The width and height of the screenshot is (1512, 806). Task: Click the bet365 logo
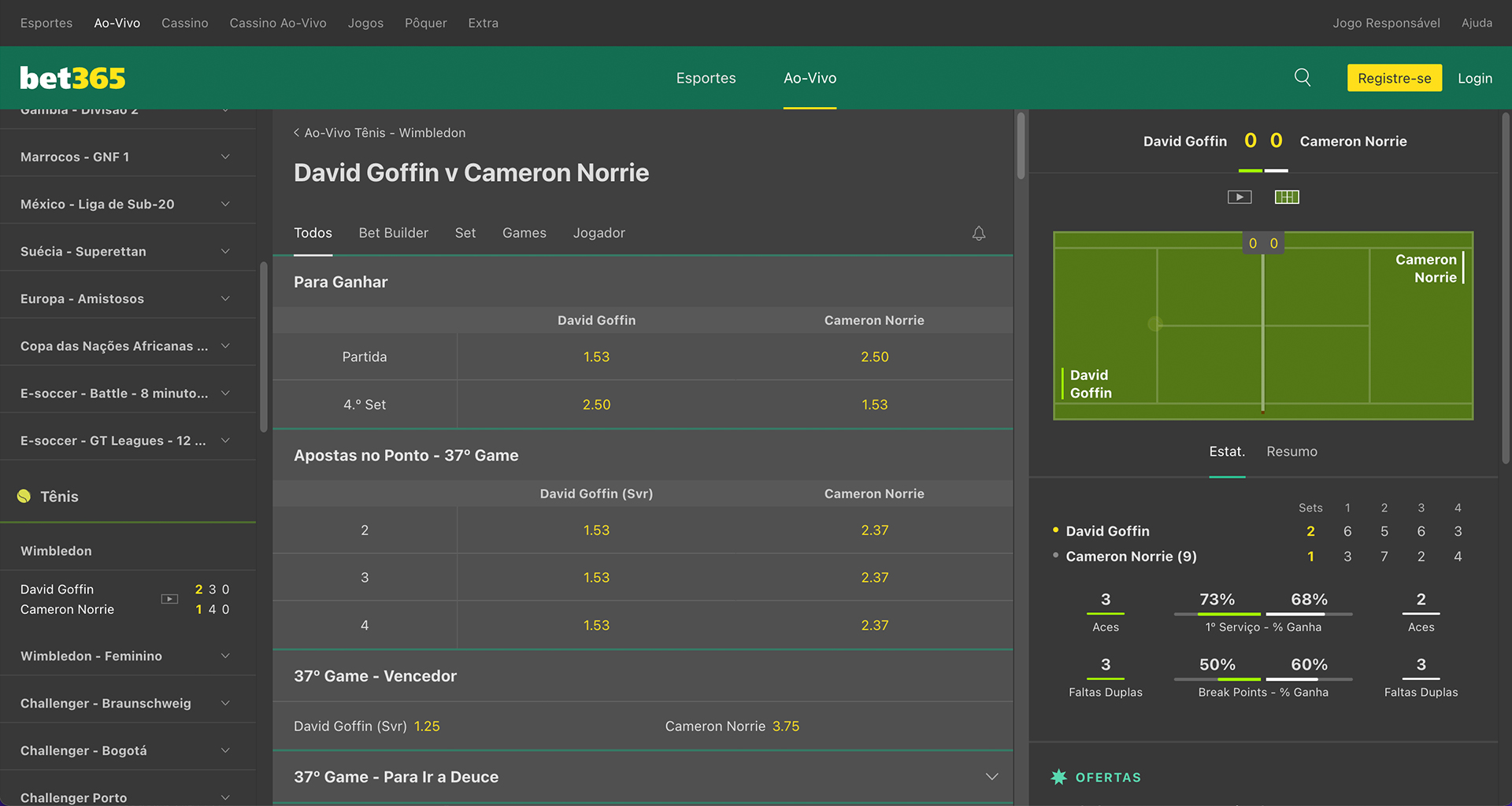[72, 78]
